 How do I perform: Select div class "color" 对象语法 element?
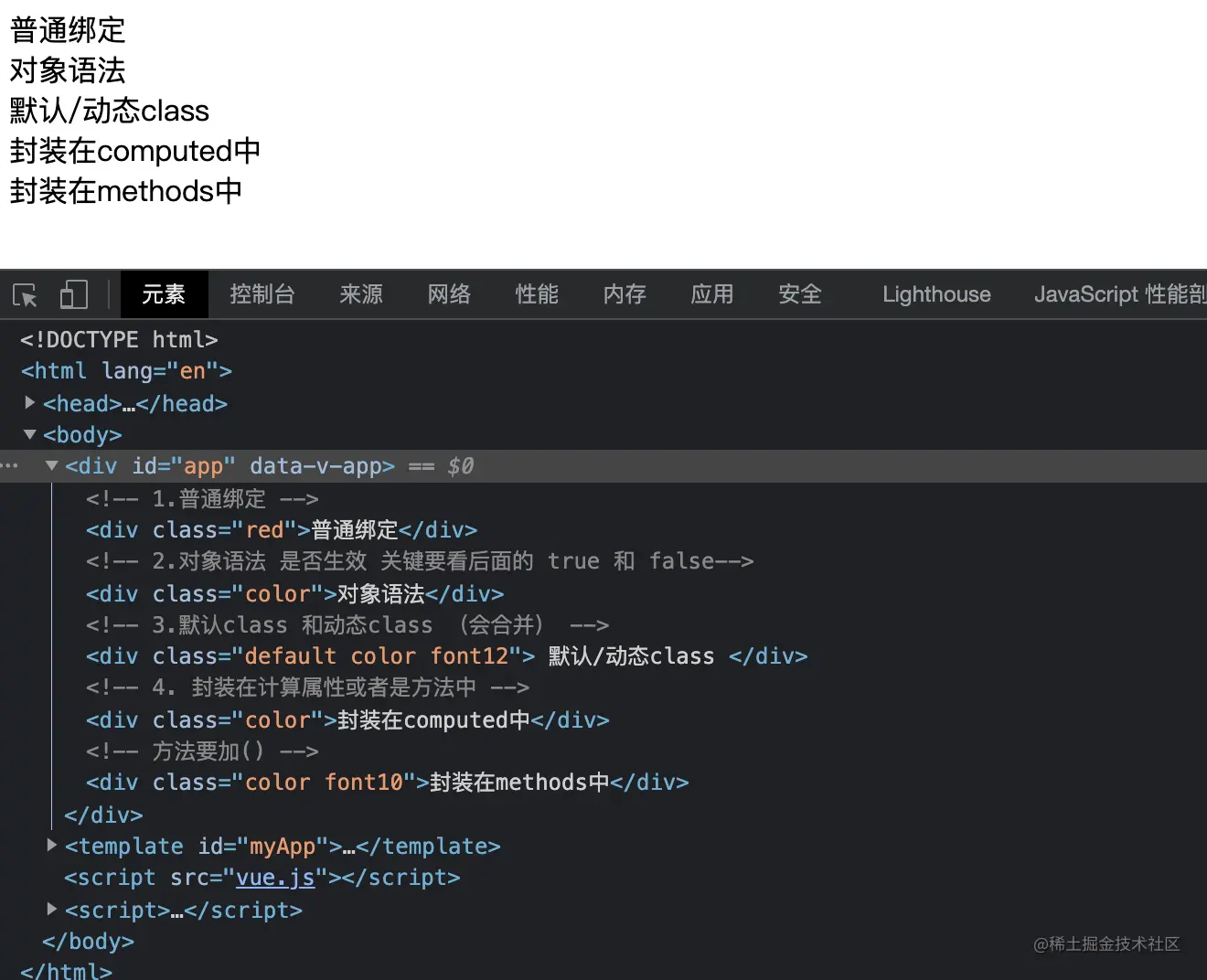(x=294, y=594)
